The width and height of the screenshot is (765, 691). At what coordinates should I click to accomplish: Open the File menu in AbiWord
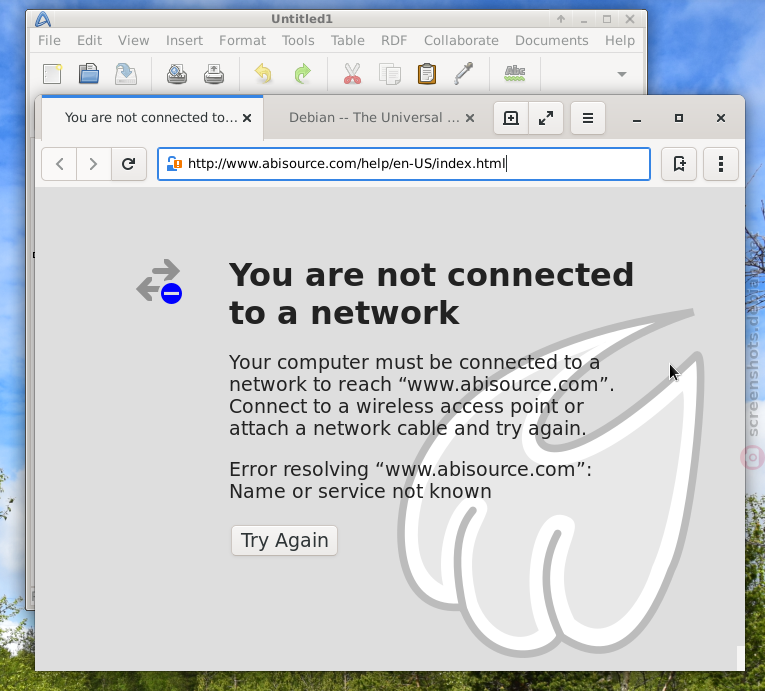49,41
